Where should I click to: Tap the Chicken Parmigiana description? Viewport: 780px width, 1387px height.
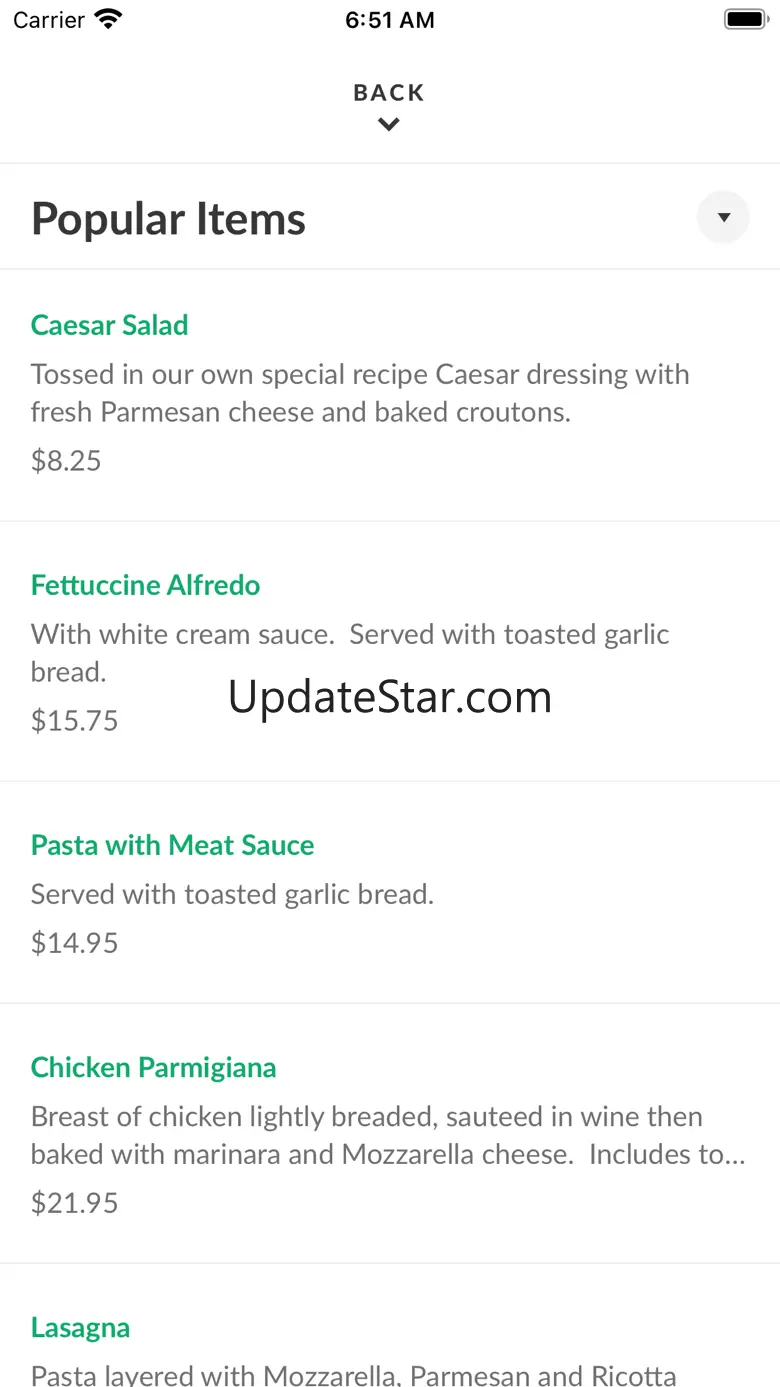(388, 1135)
